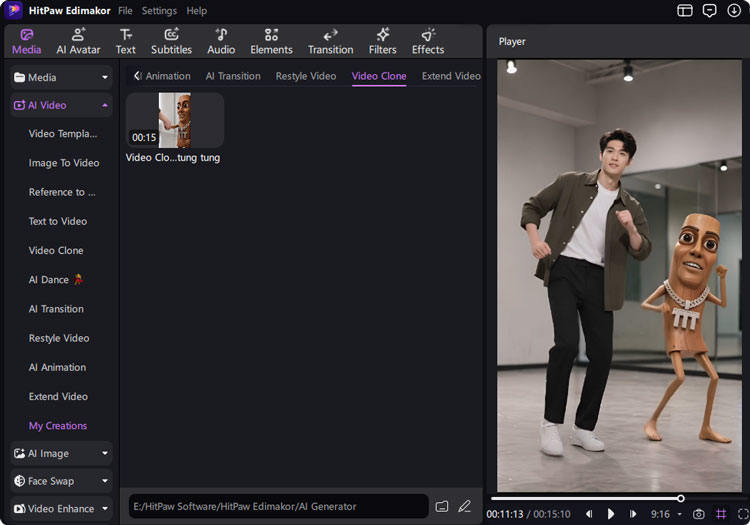Open the Transition panel

331,42
